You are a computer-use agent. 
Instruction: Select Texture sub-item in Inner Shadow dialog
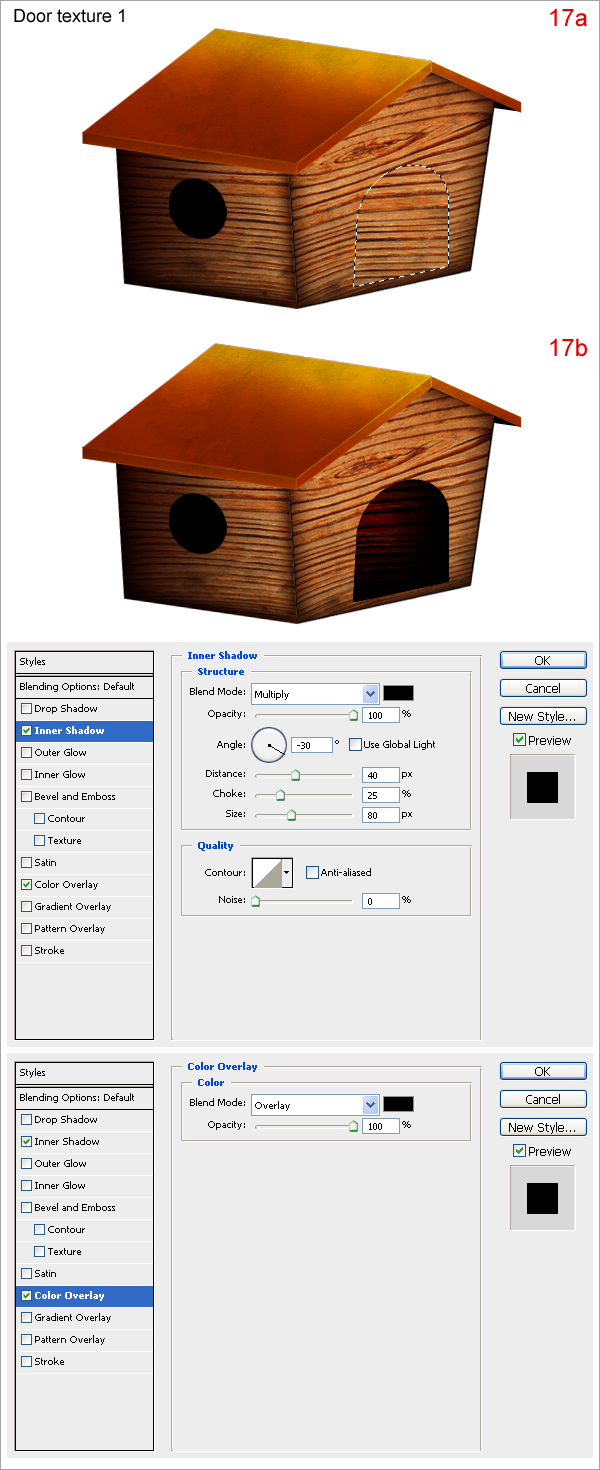click(85, 841)
